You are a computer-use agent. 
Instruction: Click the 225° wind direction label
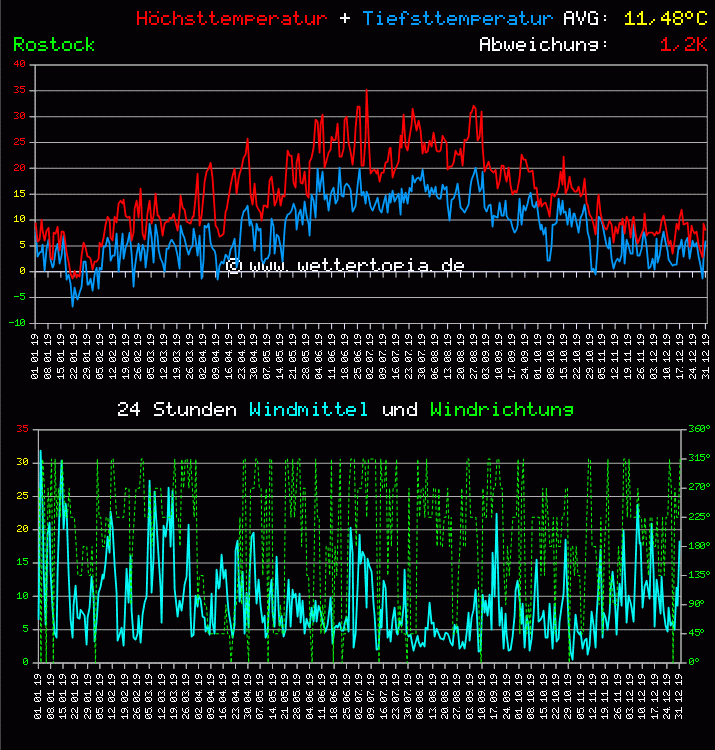(x=699, y=516)
